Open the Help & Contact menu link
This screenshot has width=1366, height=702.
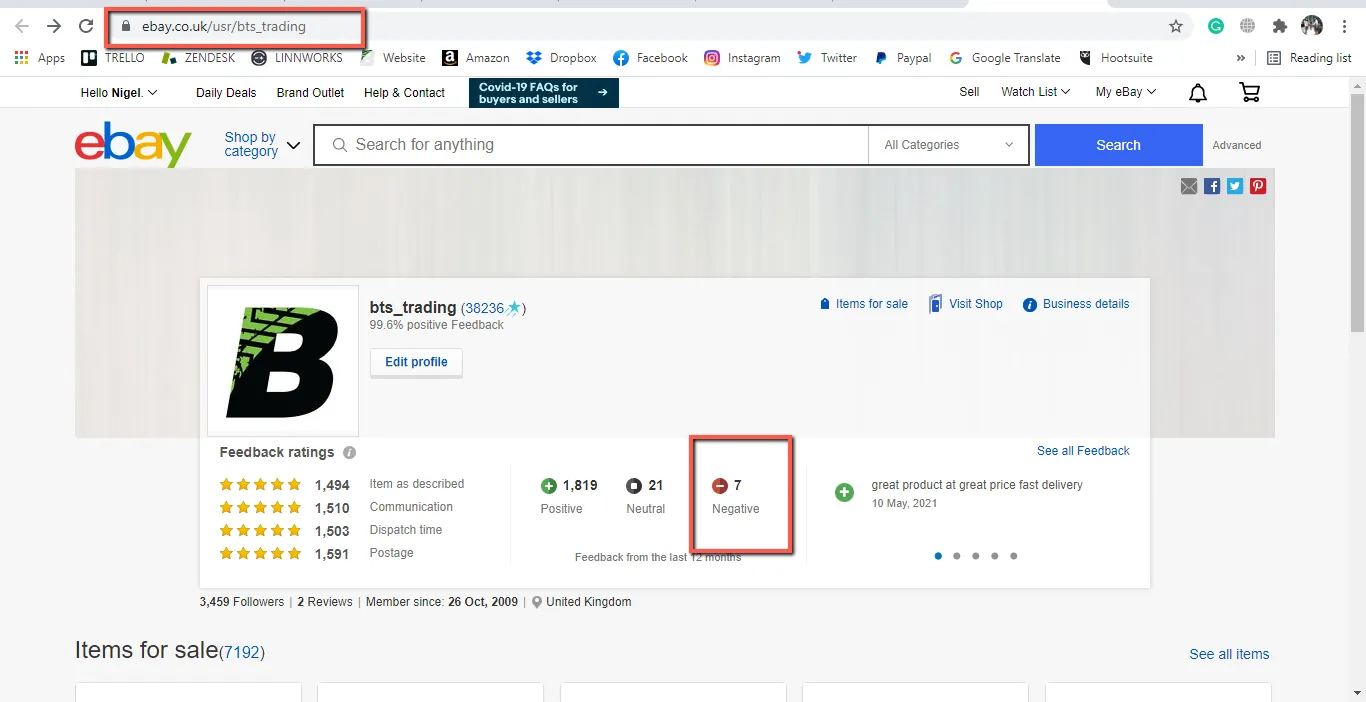404,92
